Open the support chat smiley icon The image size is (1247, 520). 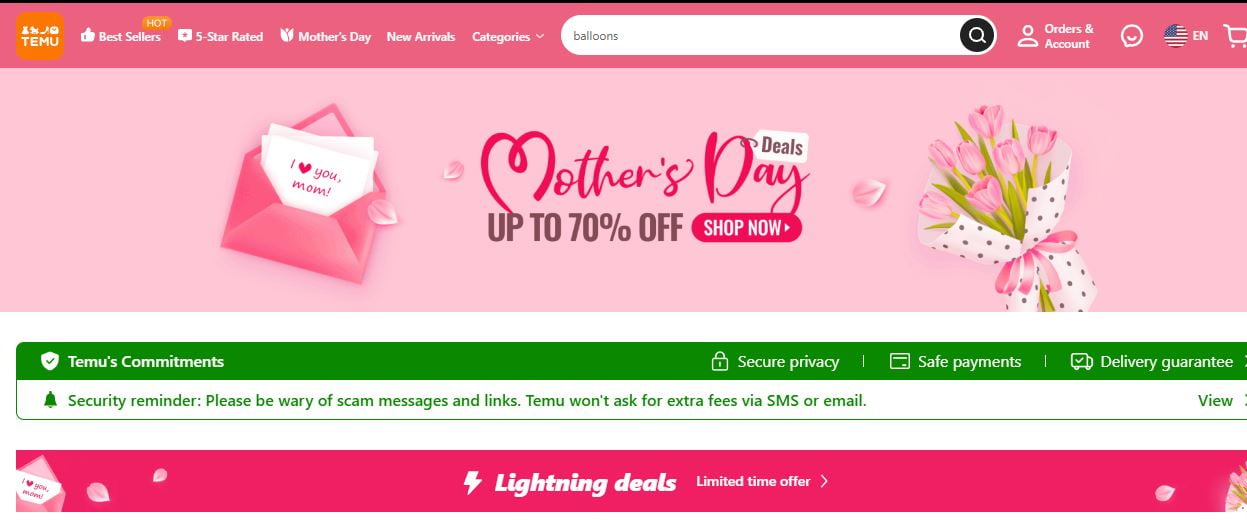[x=1131, y=36]
